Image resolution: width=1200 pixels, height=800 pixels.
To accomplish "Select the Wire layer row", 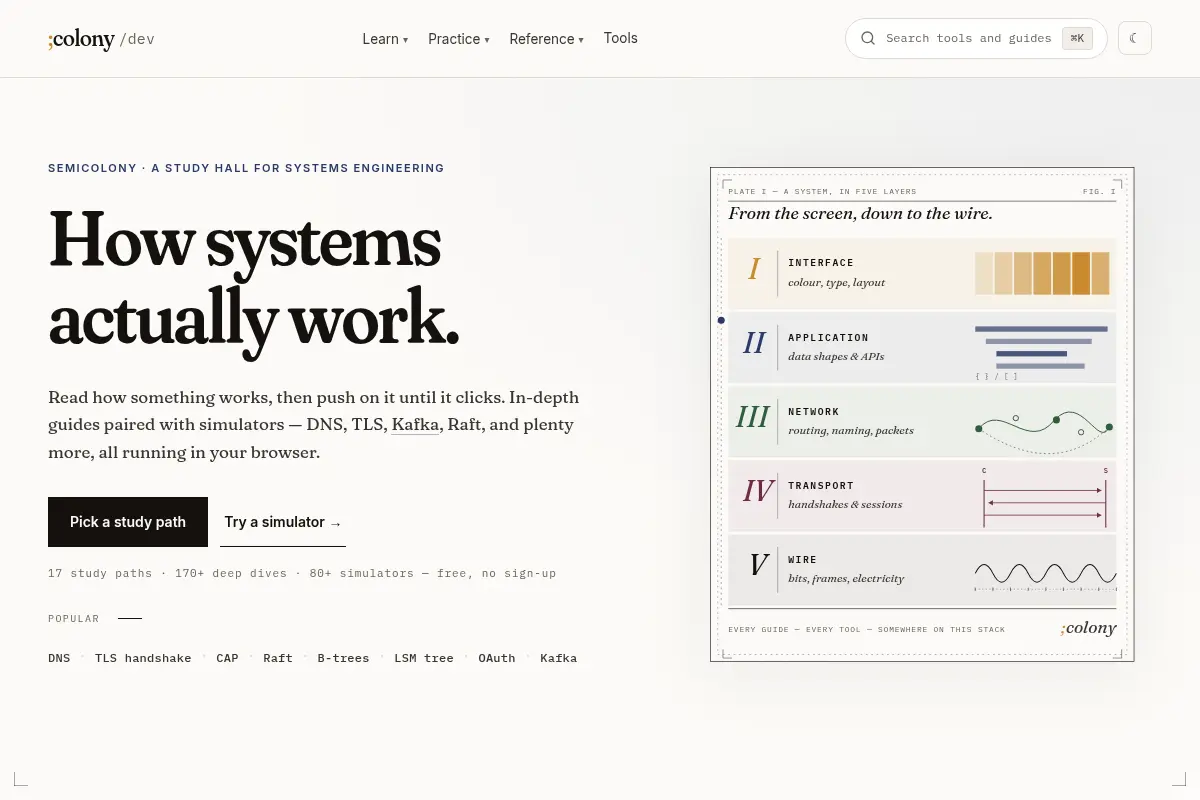I will pos(922,569).
